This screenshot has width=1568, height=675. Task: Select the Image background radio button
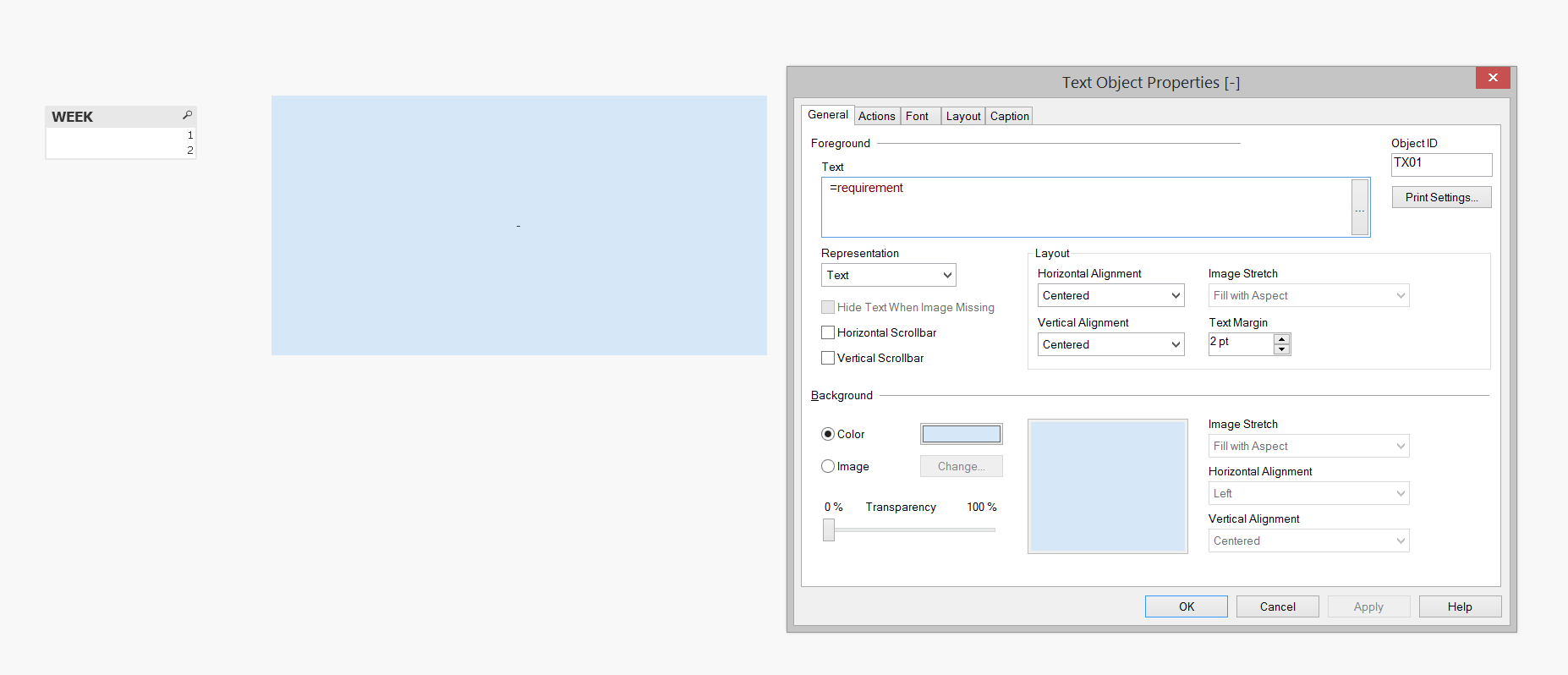tap(828, 466)
